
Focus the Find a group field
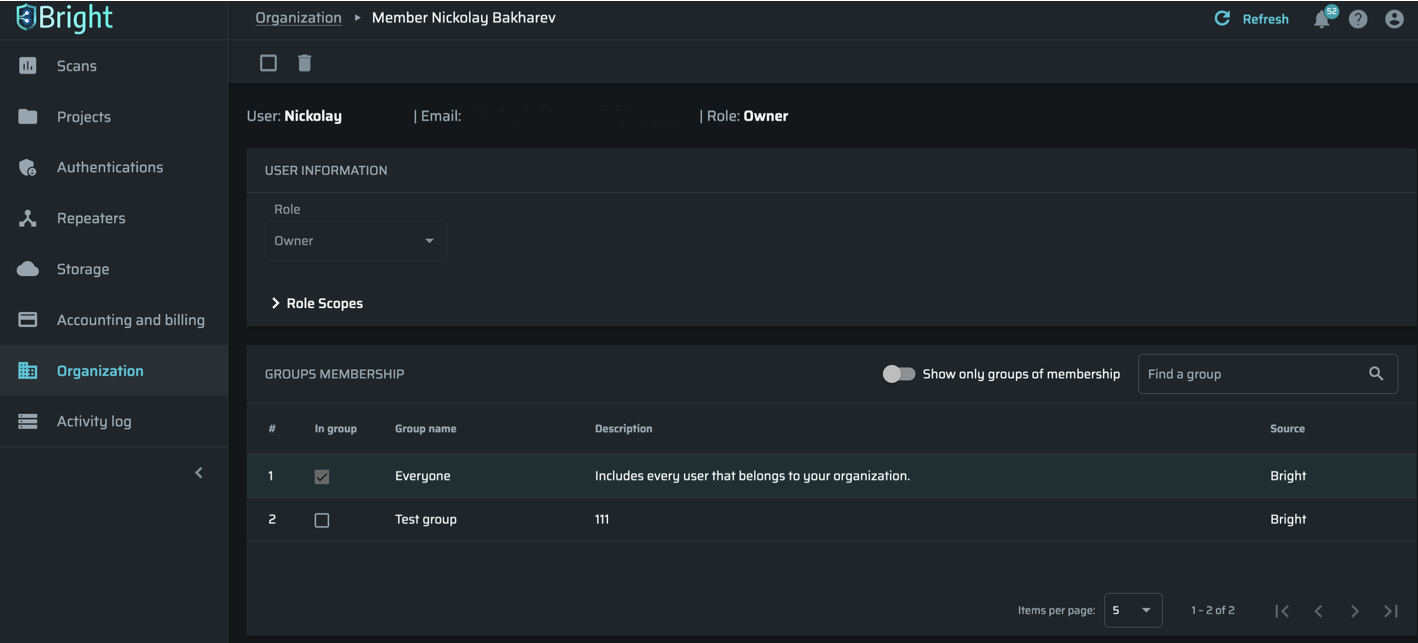(x=1252, y=374)
